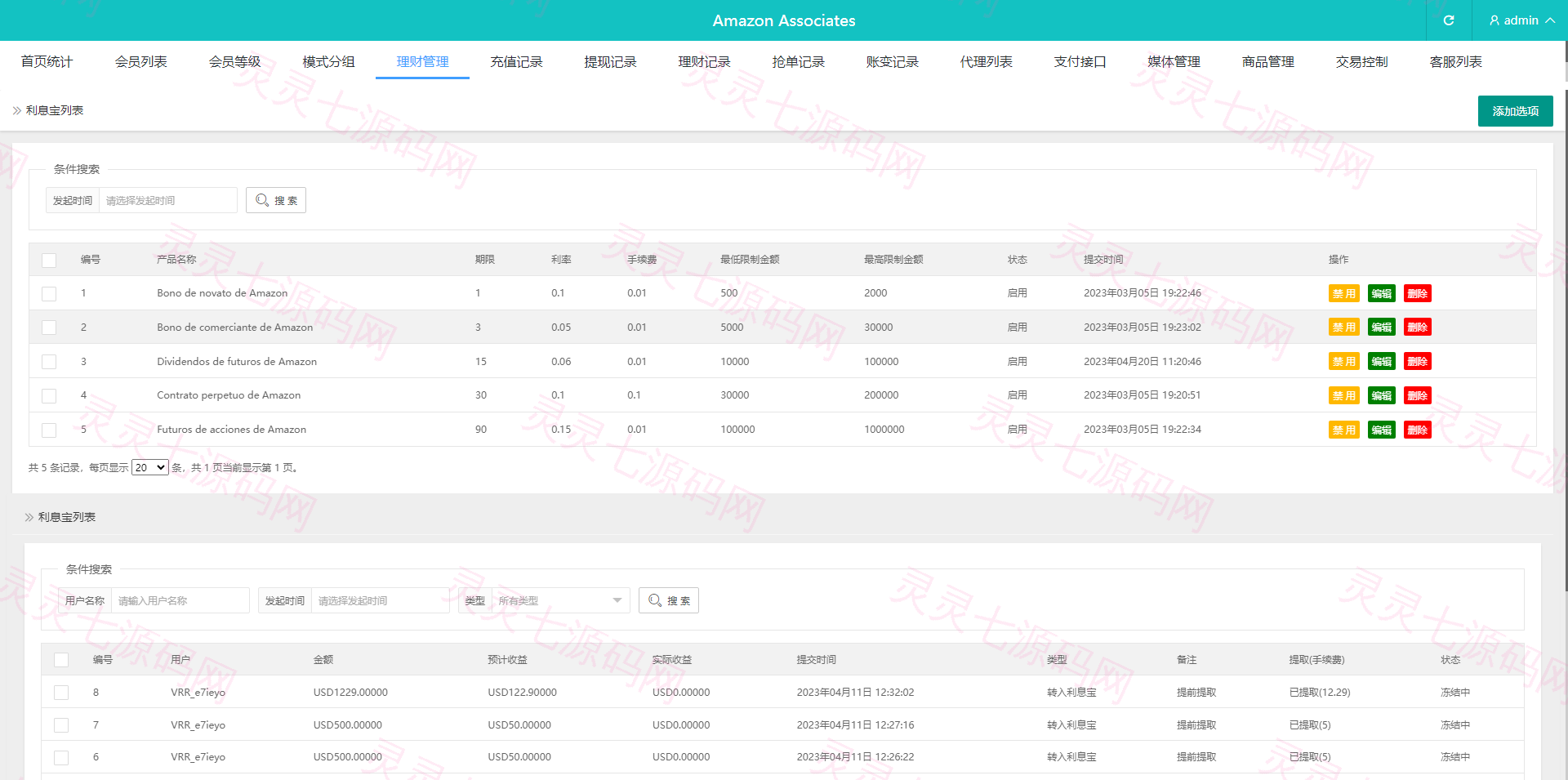The image size is (1568, 780).
Task: Disable Dividendos de futuros de Amazon product
Action: click(1343, 362)
